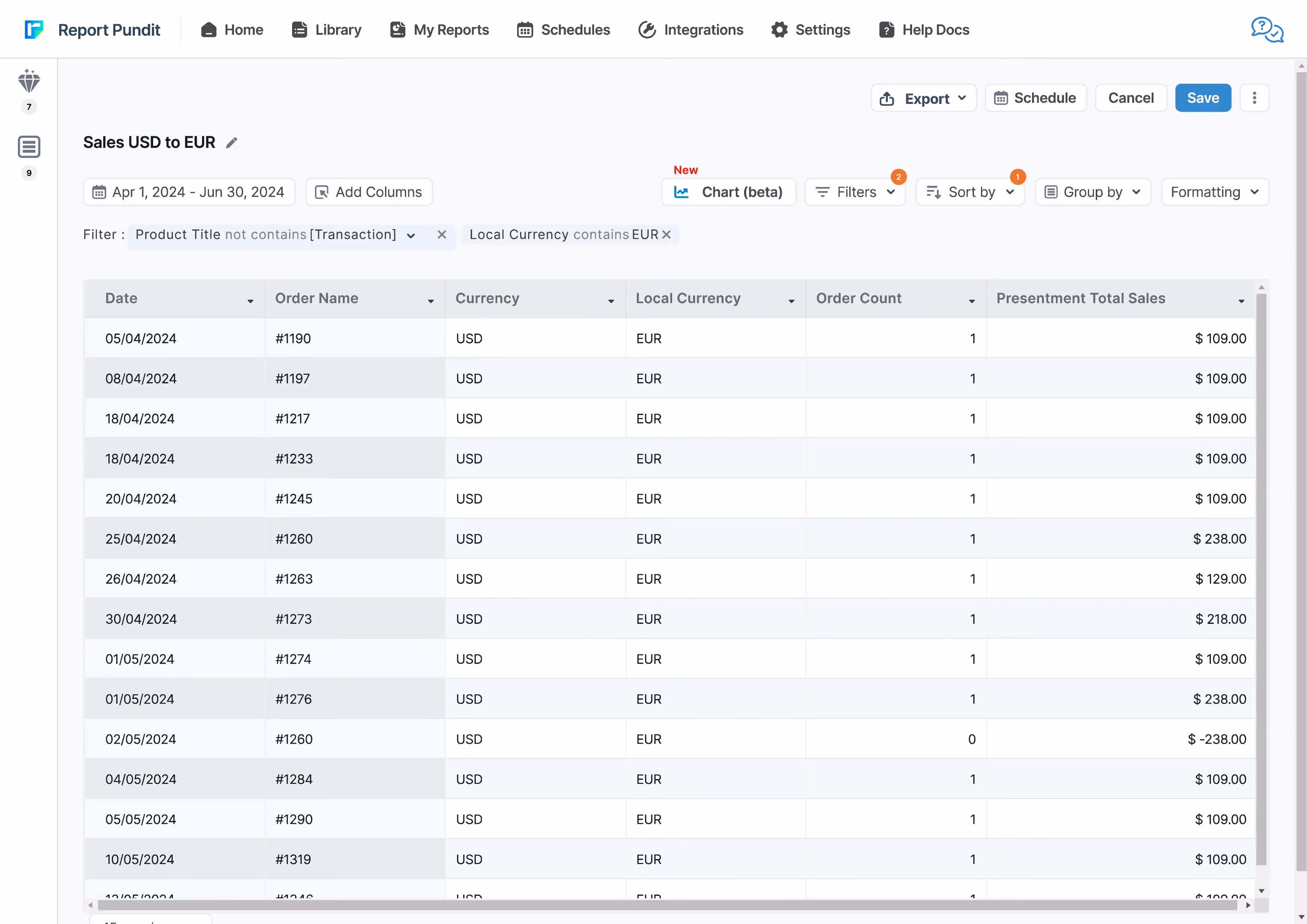Click the Schedule button
Viewport: 1307px width, 924px height.
pos(1035,98)
